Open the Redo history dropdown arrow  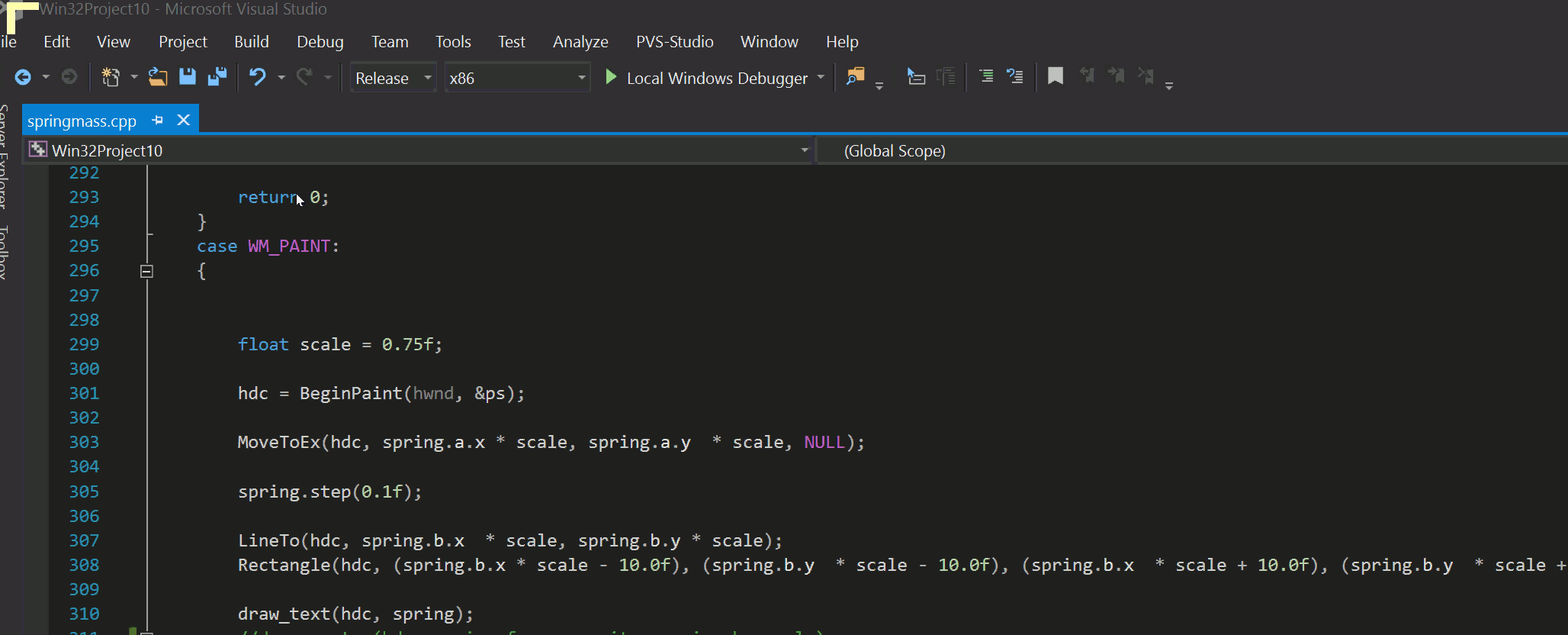(328, 77)
